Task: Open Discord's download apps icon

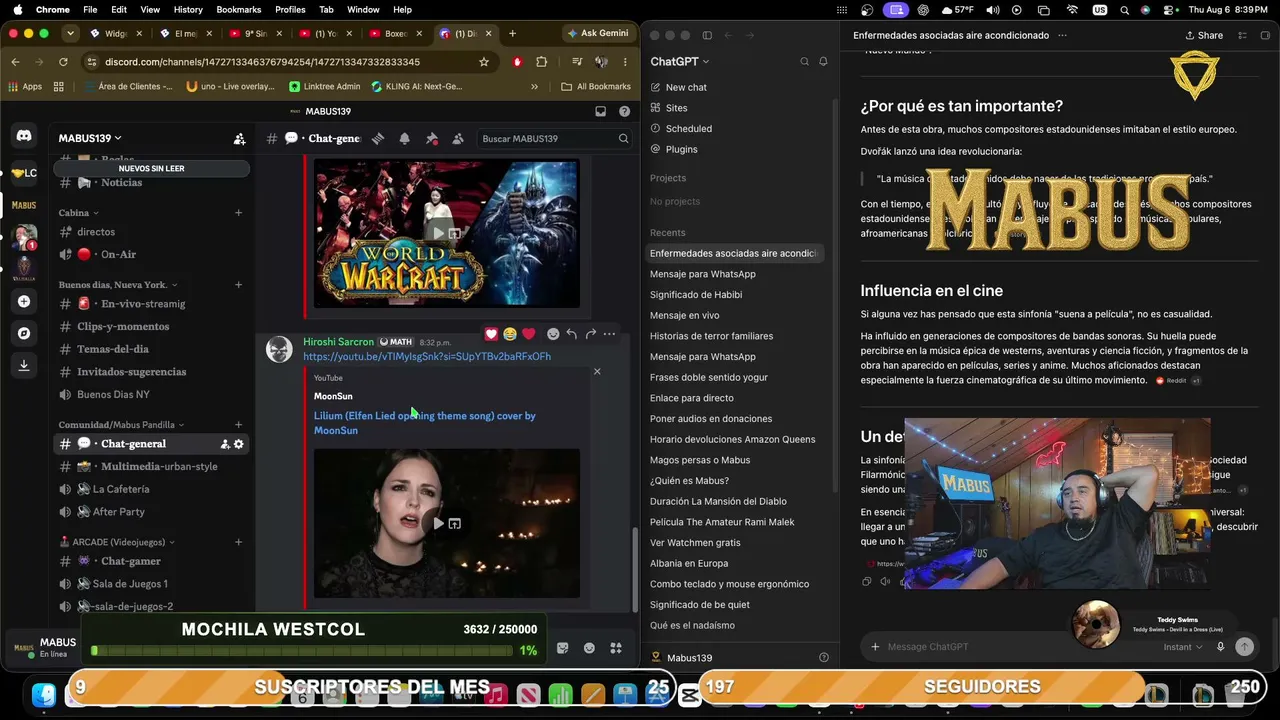Action: pos(24,365)
